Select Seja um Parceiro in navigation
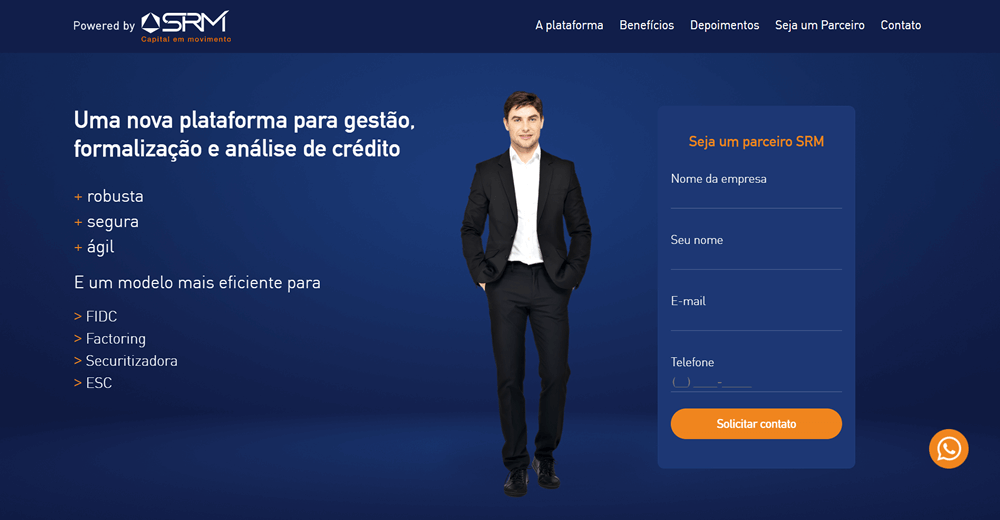Image resolution: width=1000 pixels, height=520 pixels. tap(820, 26)
